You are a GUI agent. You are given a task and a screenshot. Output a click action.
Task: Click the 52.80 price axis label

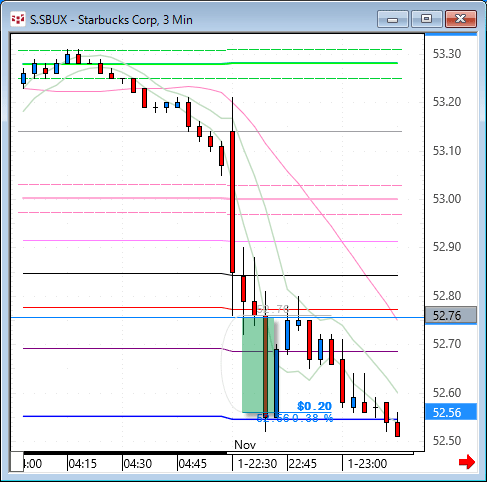447,296
